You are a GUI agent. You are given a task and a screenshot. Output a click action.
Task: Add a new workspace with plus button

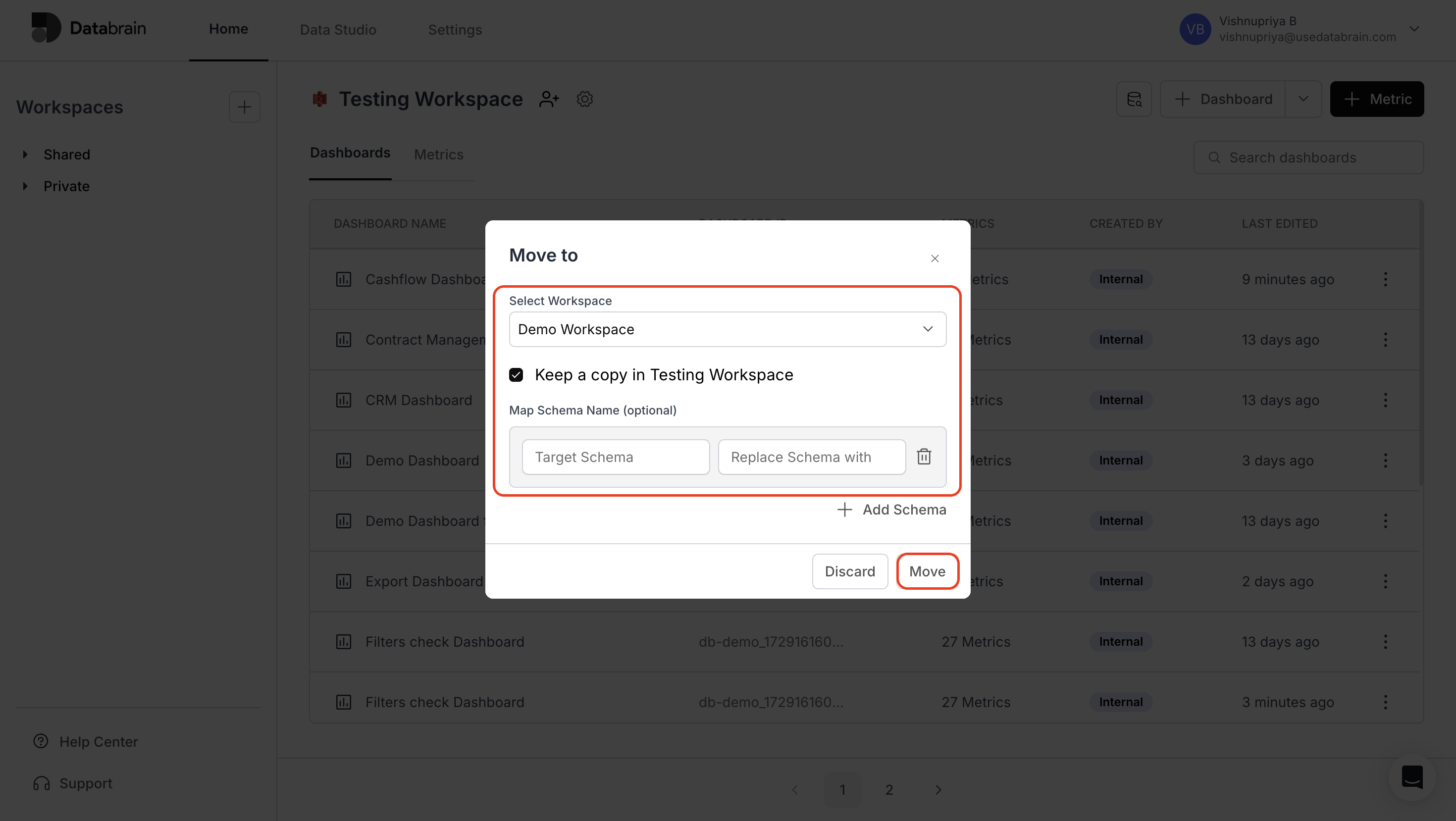pyautogui.click(x=244, y=107)
